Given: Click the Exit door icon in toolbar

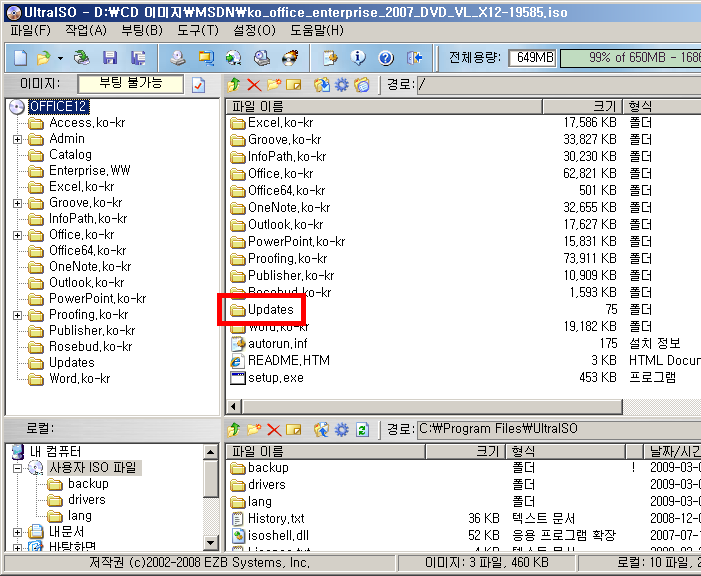Looking at the screenshot, I should pyautogui.click(x=414, y=58).
